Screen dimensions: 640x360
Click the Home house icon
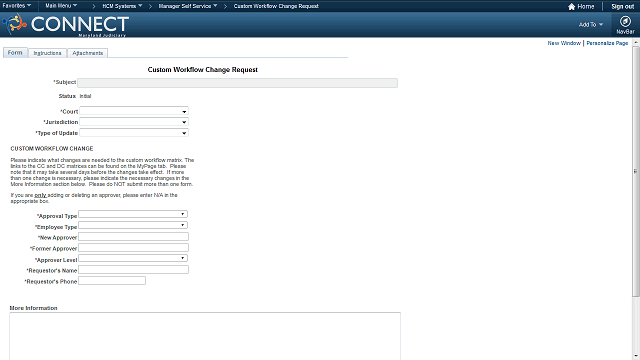click(571, 7)
